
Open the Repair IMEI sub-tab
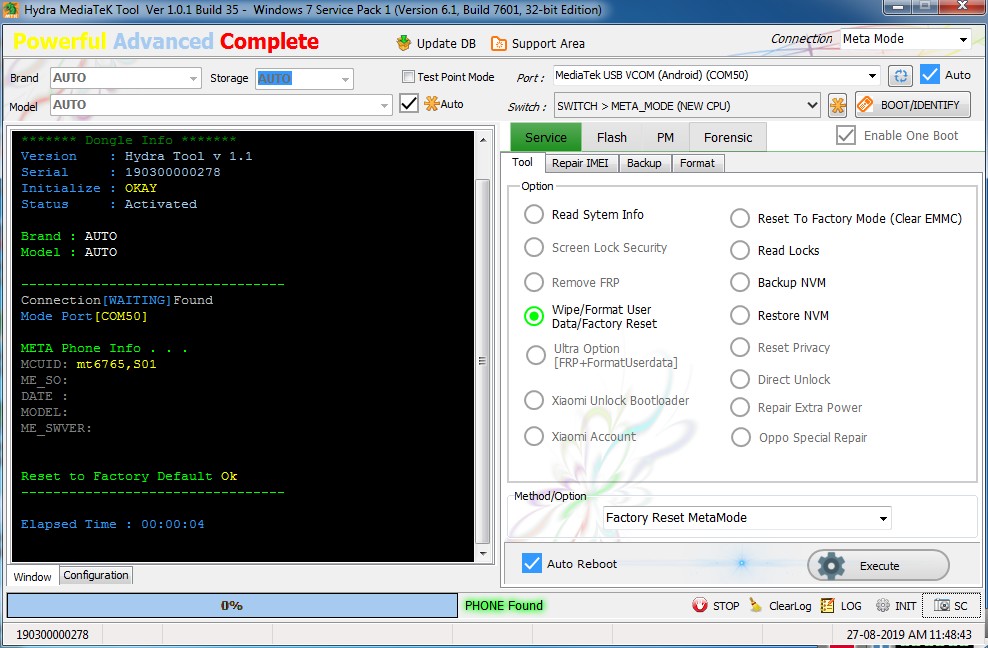coord(580,163)
